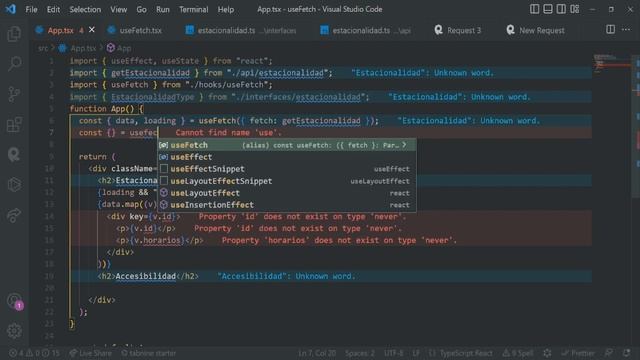Click tabnine starter status item
Viewport: 640px width, 360px height.
pos(148,353)
